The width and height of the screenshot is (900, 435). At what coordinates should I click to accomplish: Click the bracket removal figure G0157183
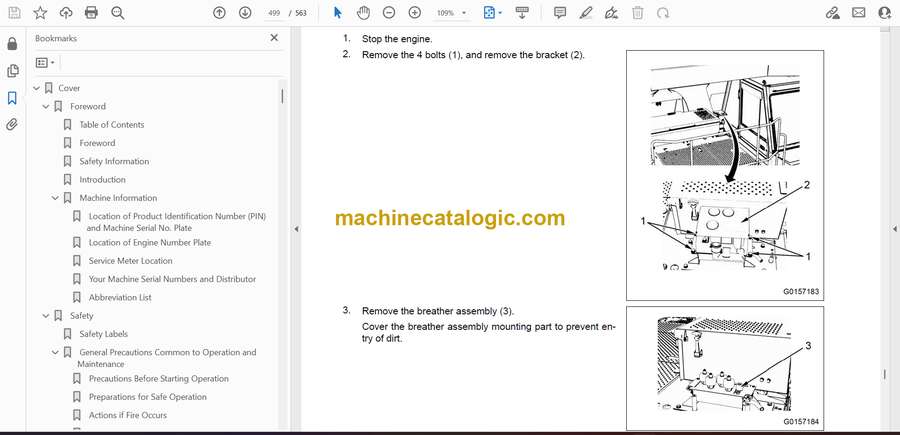coord(724,175)
